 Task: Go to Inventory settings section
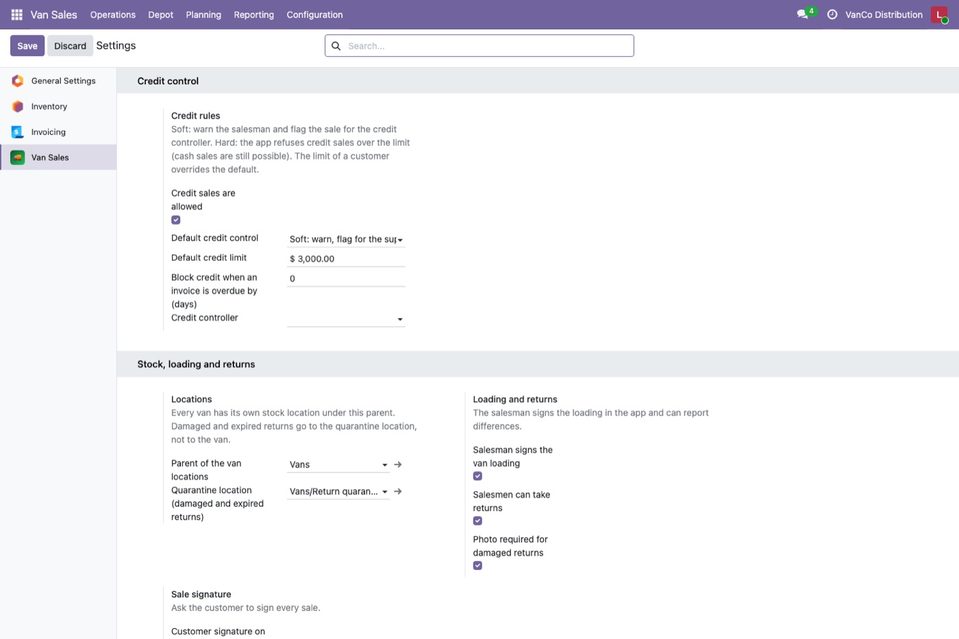pos(58,106)
